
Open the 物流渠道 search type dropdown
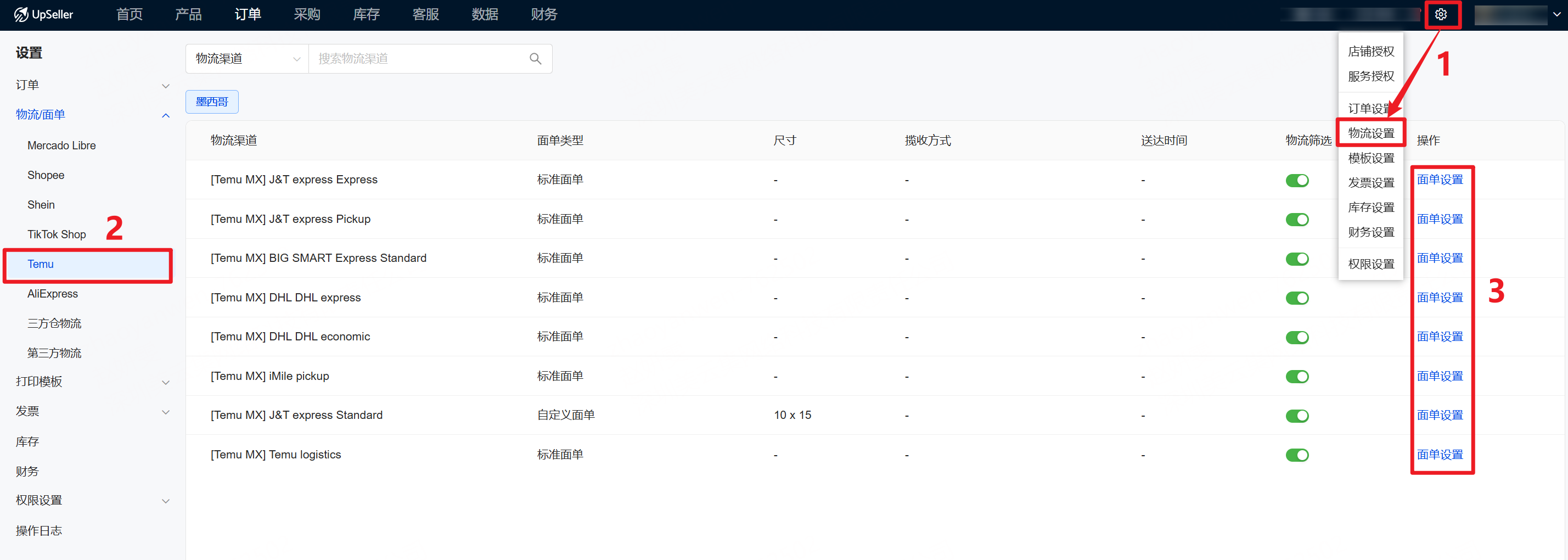coord(247,58)
